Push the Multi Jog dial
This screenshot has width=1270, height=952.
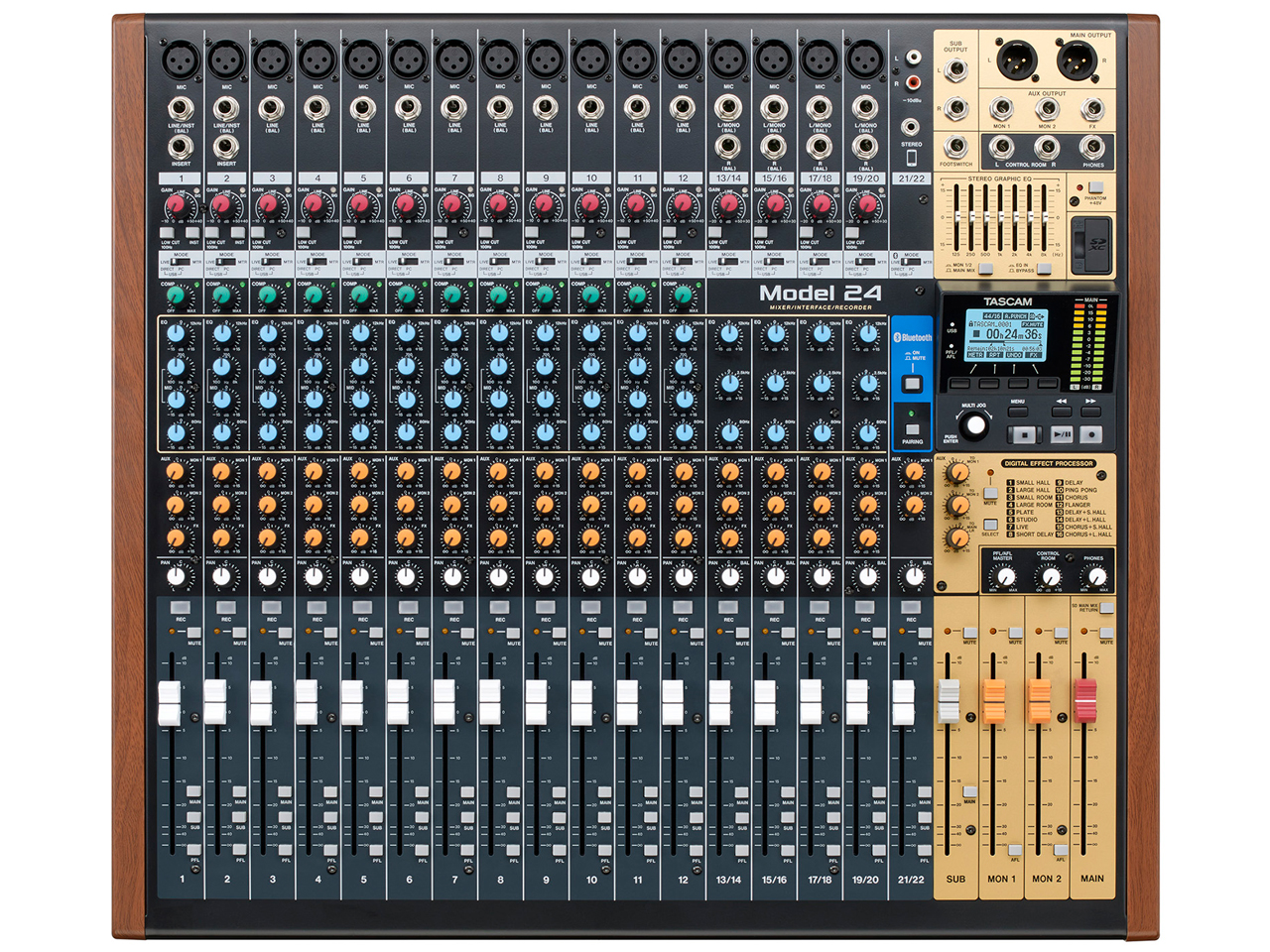[975, 425]
